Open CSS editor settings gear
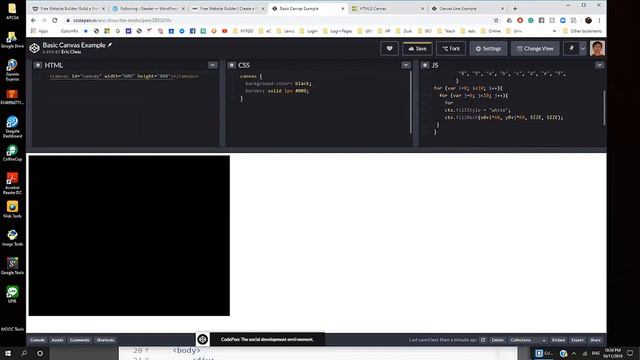This screenshot has width=640, height=360. [231, 65]
